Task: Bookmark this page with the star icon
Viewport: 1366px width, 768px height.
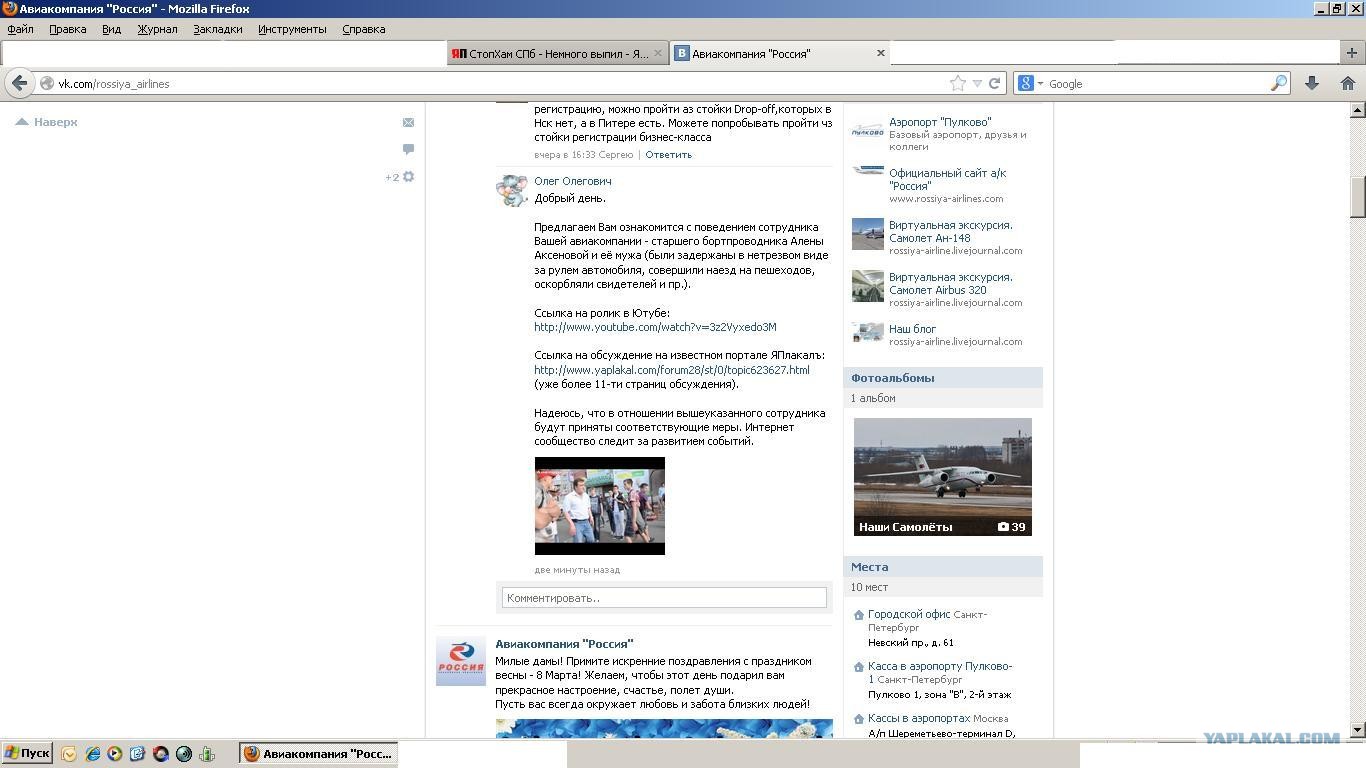Action: pyautogui.click(x=958, y=83)
